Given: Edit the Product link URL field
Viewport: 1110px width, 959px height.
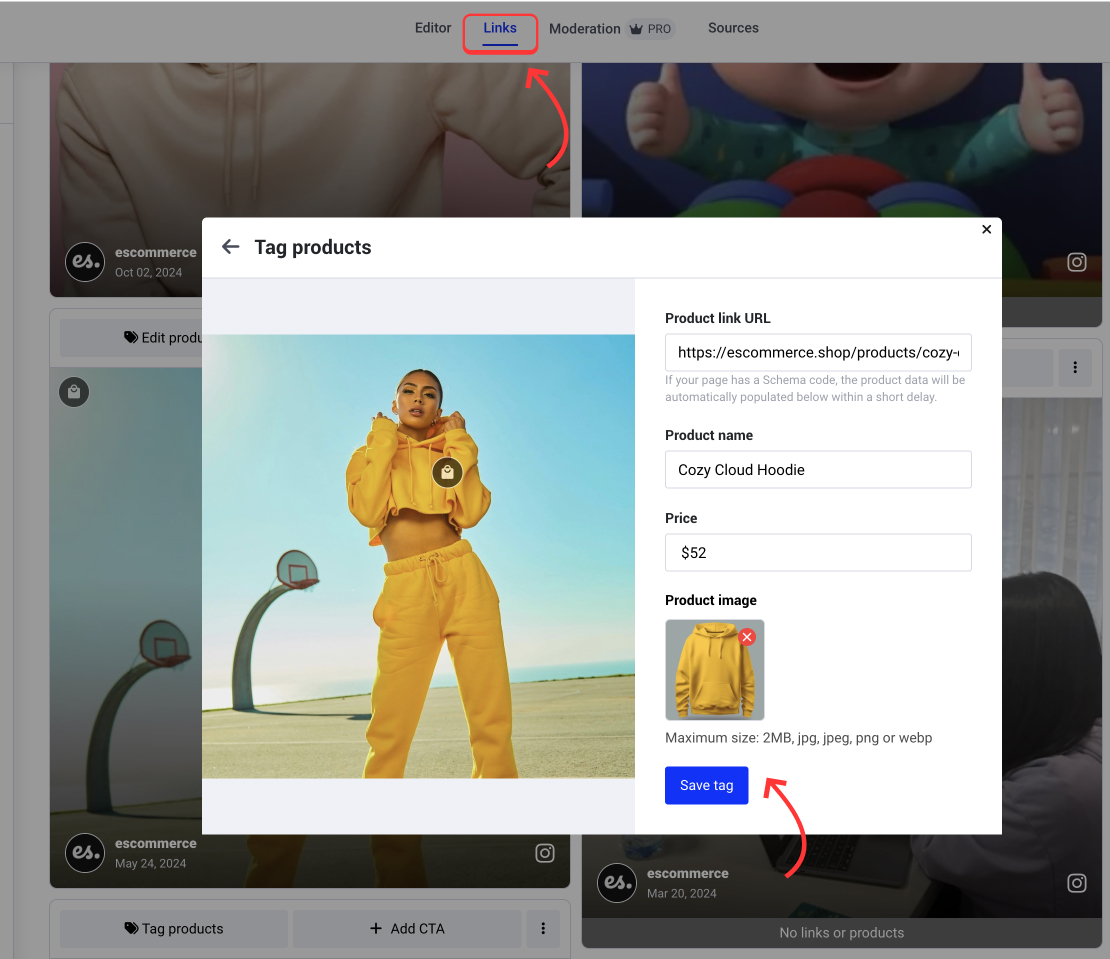Looking at the screenshot, I should point(818,352).
